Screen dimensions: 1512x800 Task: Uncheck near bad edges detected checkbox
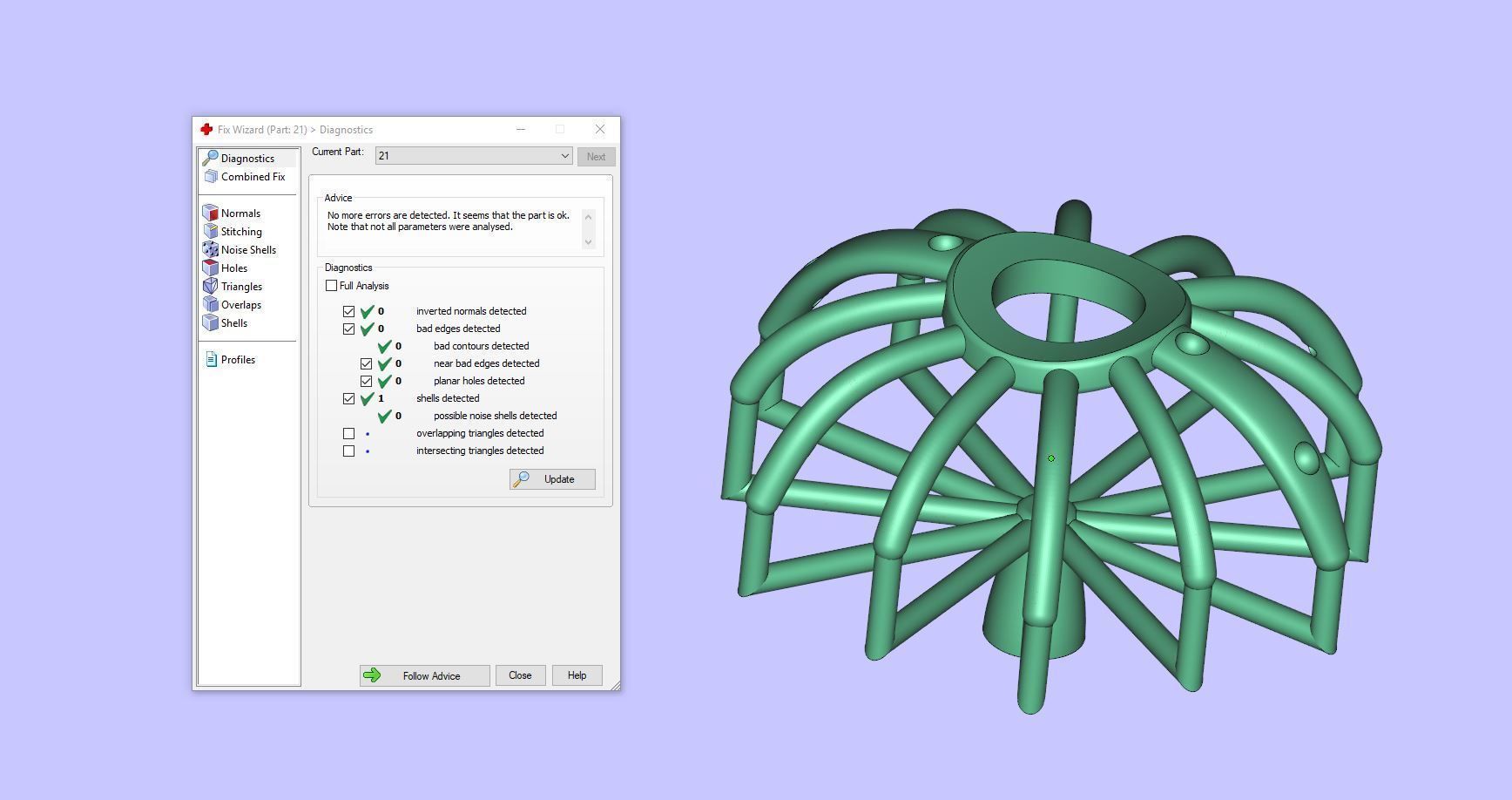pyautogui.click(x=366, y=363)
